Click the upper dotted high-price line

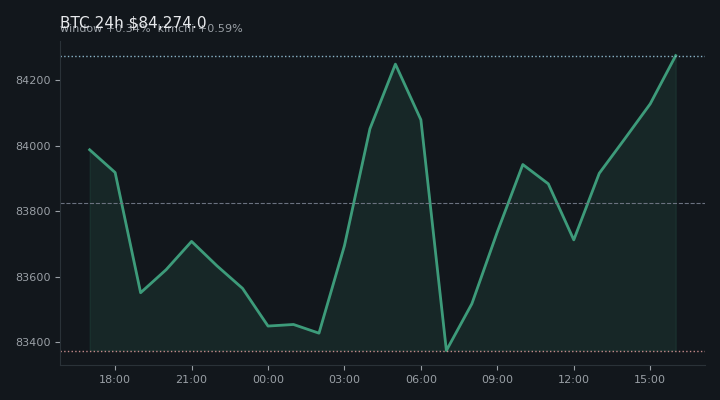coord(382,56)
